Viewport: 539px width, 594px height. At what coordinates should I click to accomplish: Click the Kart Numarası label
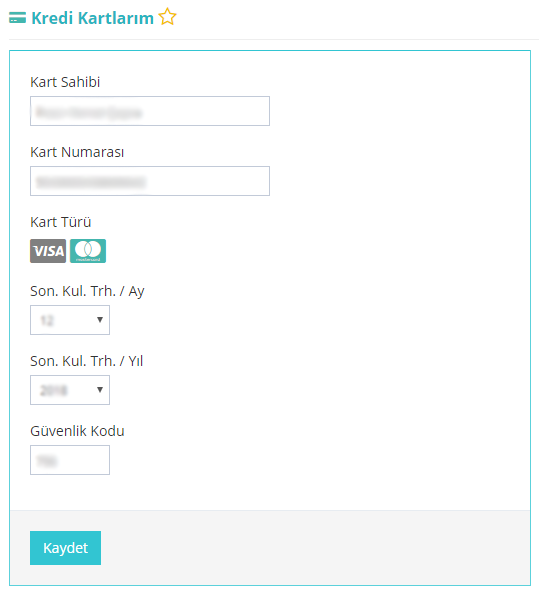click(x=77, y=152)
